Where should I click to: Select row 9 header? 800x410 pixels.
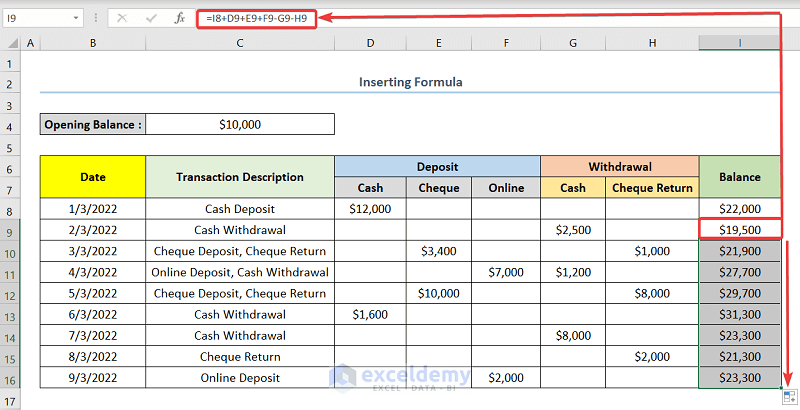10,232
